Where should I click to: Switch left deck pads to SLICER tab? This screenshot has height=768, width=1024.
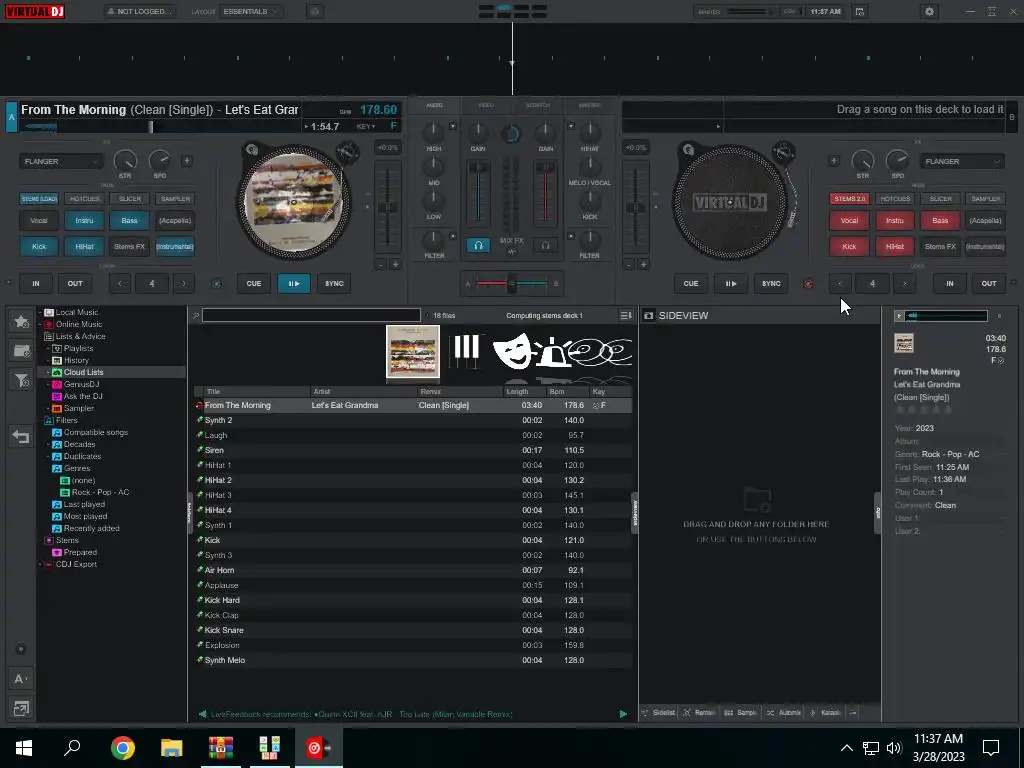(x=129, y=199)
